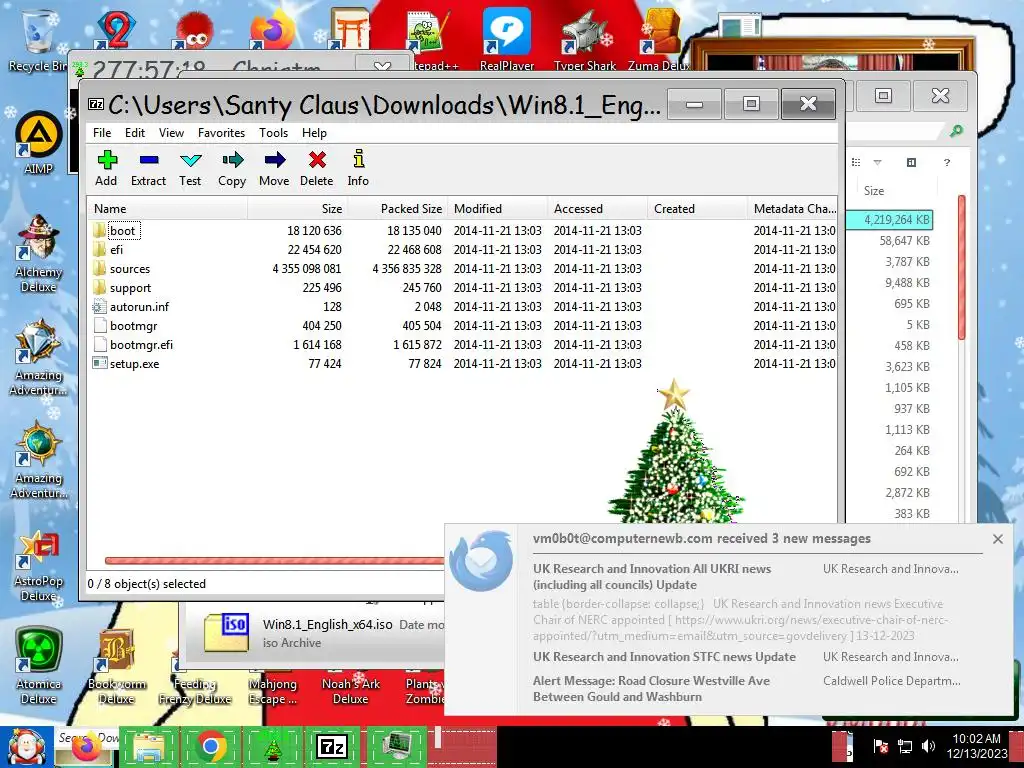This screenshot has width=1024, height=768.
Task: Click the Noah's Ark Deluxe desktop icon
Action: coord(351,689)
